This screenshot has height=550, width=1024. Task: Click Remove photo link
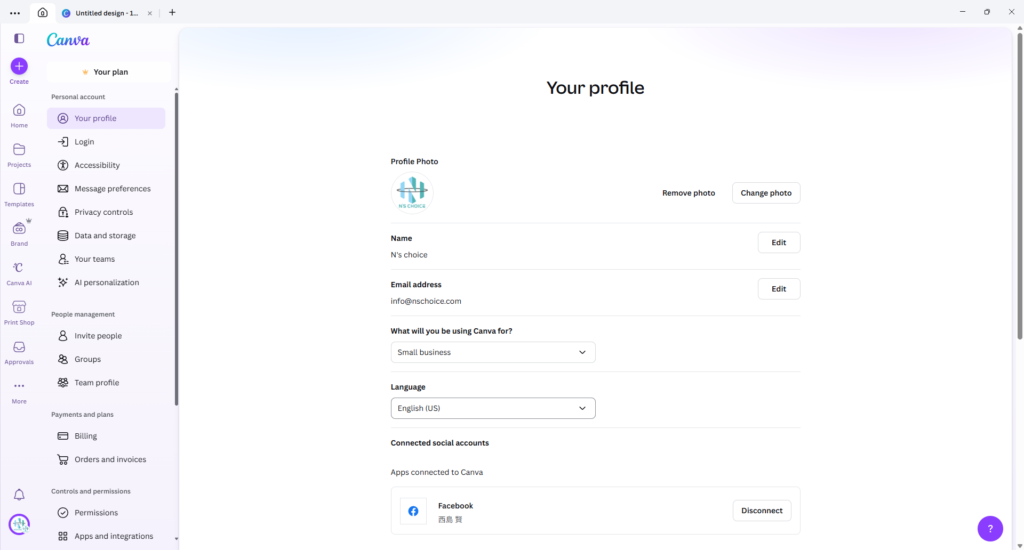click(688, 193)
